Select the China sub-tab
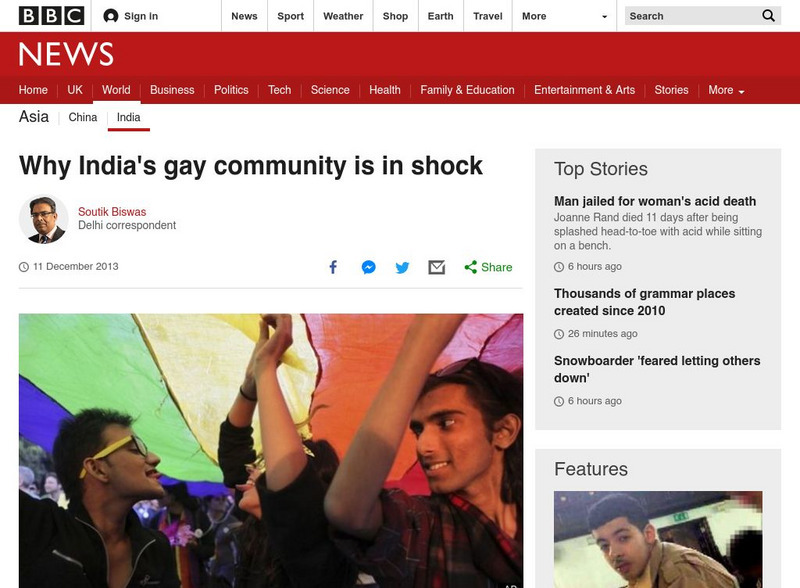 coord(83,117)
